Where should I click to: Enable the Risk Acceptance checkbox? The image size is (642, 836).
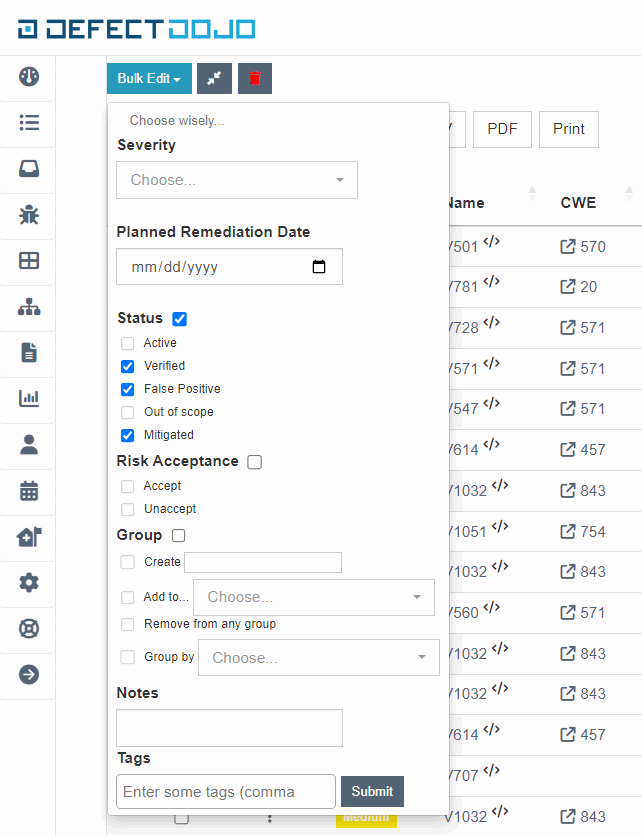(254, 462)
